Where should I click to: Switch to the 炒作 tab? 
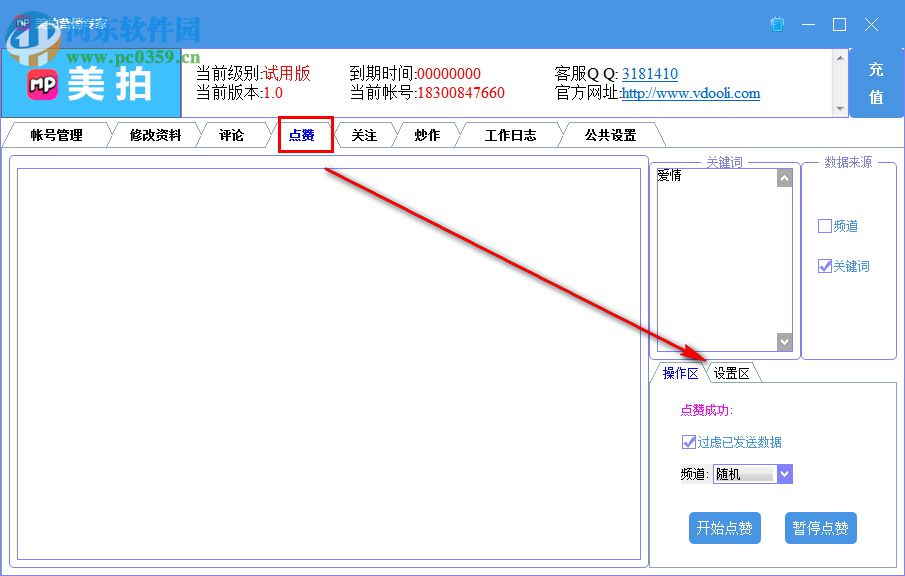pyautogui.click(x=427, y=134)
